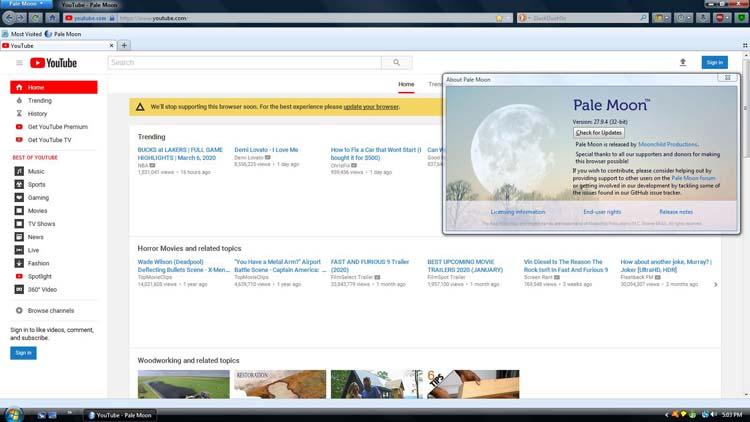Viewport: 750px width, 422px height.
Task: Go back with the browser back arrow
Action: (x=9, y=18)
